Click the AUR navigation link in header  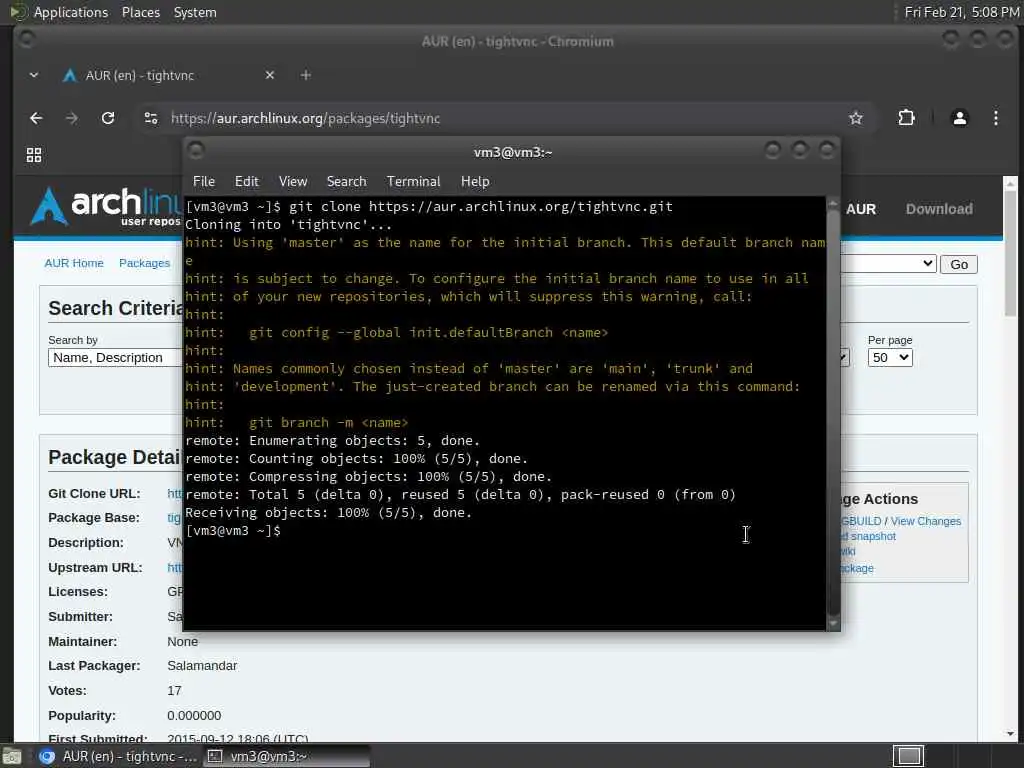861,209
